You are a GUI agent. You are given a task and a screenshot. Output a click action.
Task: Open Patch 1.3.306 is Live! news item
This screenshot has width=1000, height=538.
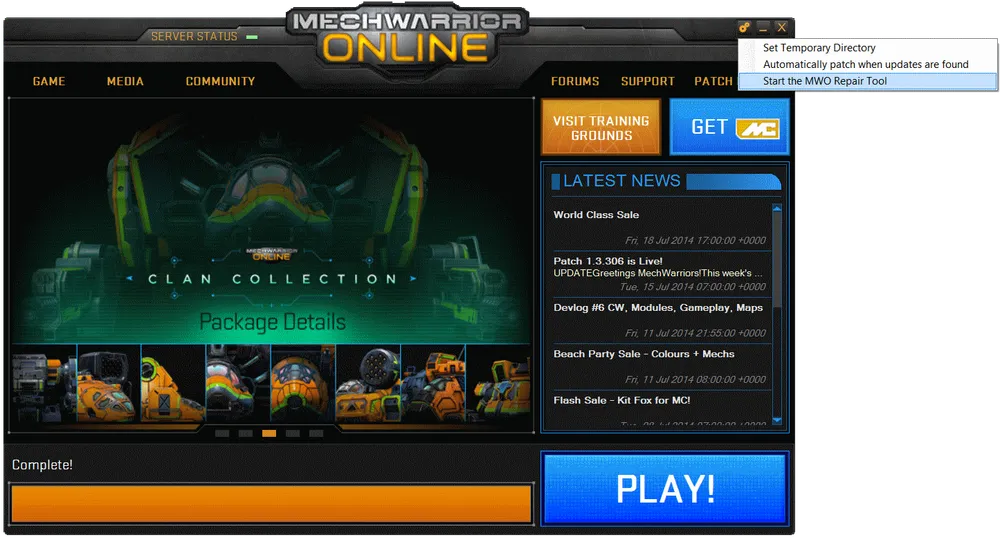click(662, 273)
